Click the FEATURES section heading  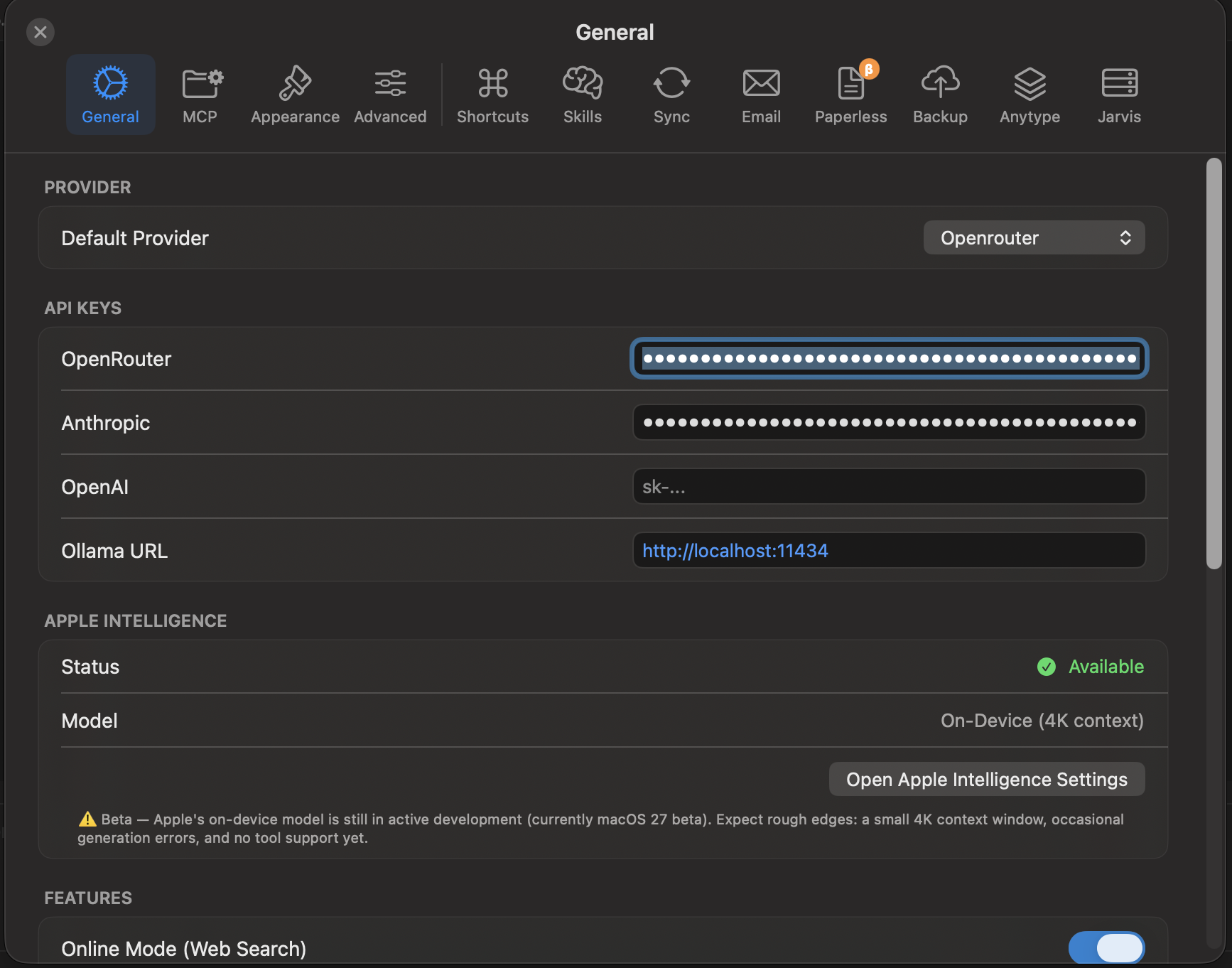88,898
